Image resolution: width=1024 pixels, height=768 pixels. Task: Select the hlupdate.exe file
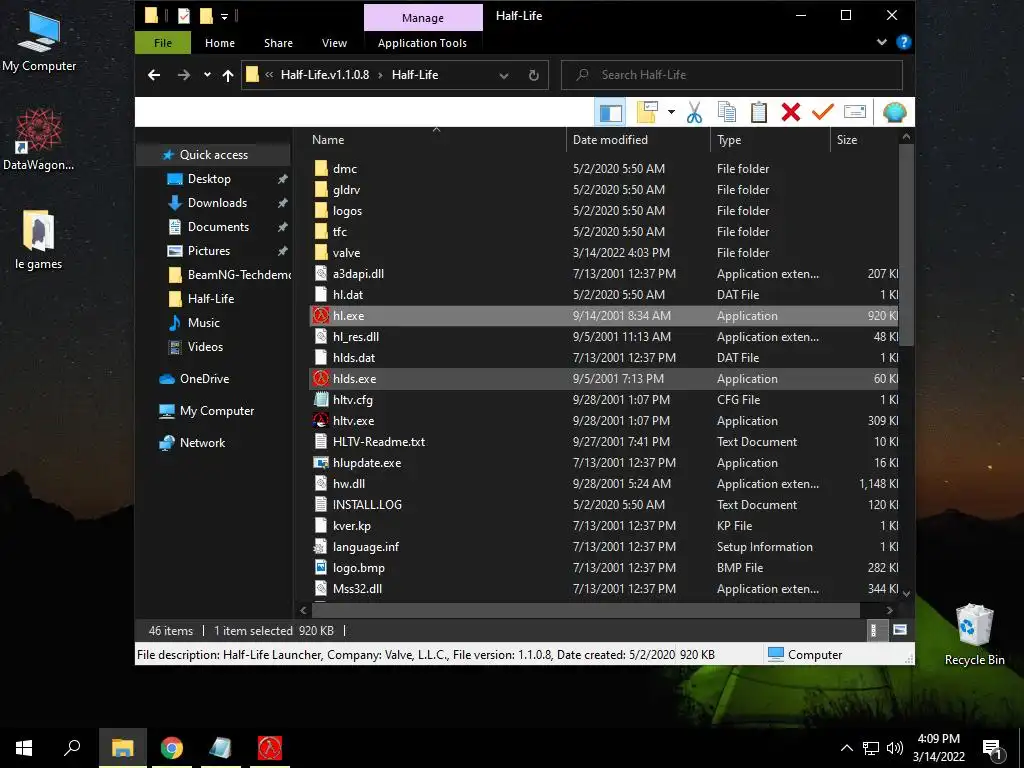[x=366, y=463]
